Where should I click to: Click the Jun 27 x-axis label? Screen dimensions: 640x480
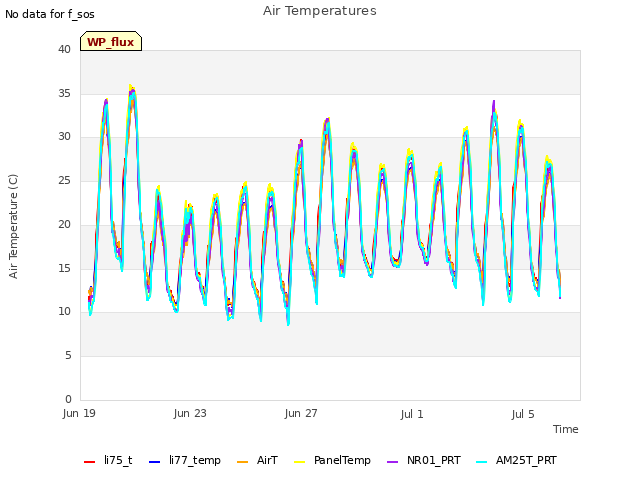pos(301,413)
